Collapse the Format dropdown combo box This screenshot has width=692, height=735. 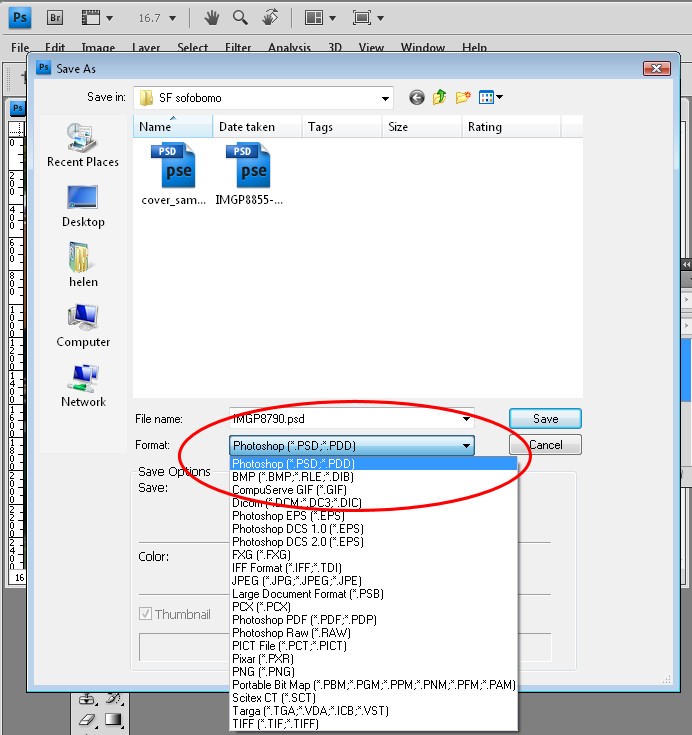352,445
